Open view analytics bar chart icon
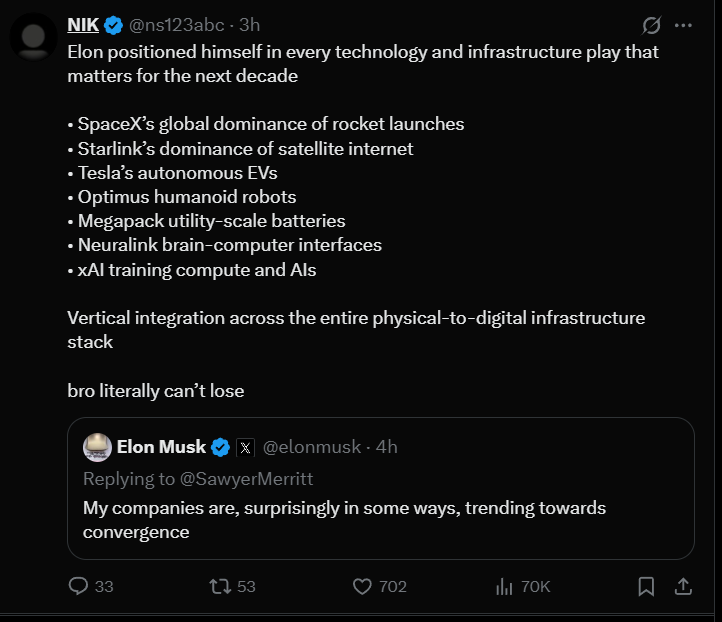722x622 pixels. [504, 586]
